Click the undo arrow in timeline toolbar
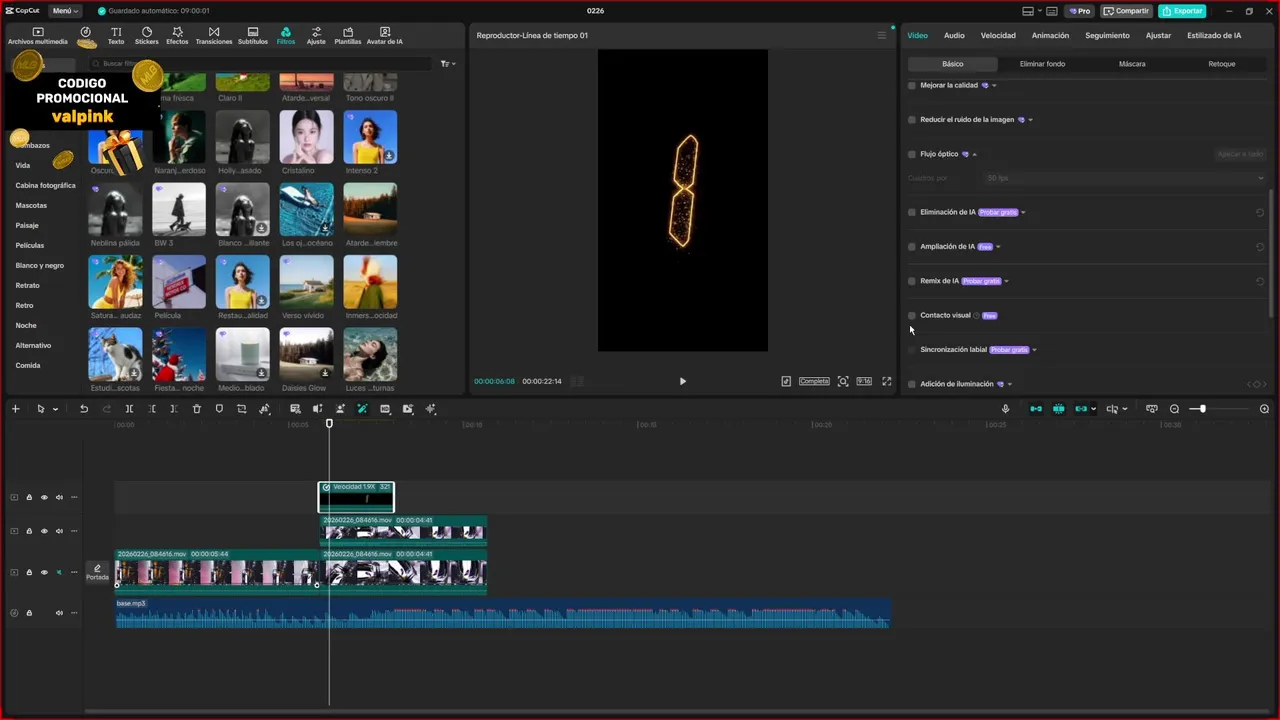This screenshot has width=1280, height=720. [84, 409]
